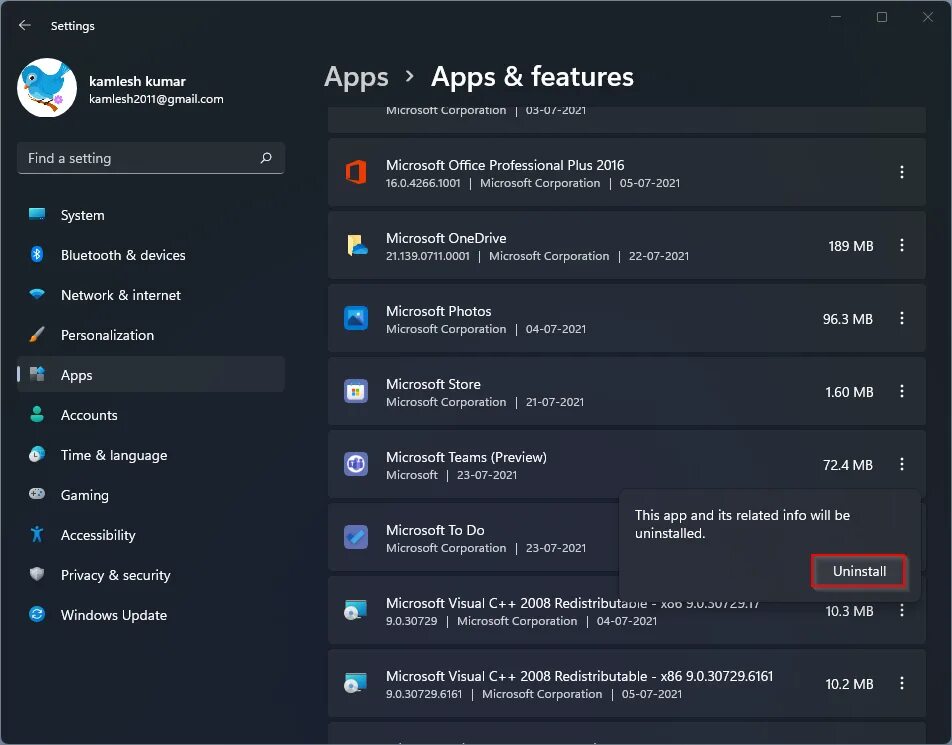952x745 pixels.
Task: Open Windows Update settings
Action: 151,615
